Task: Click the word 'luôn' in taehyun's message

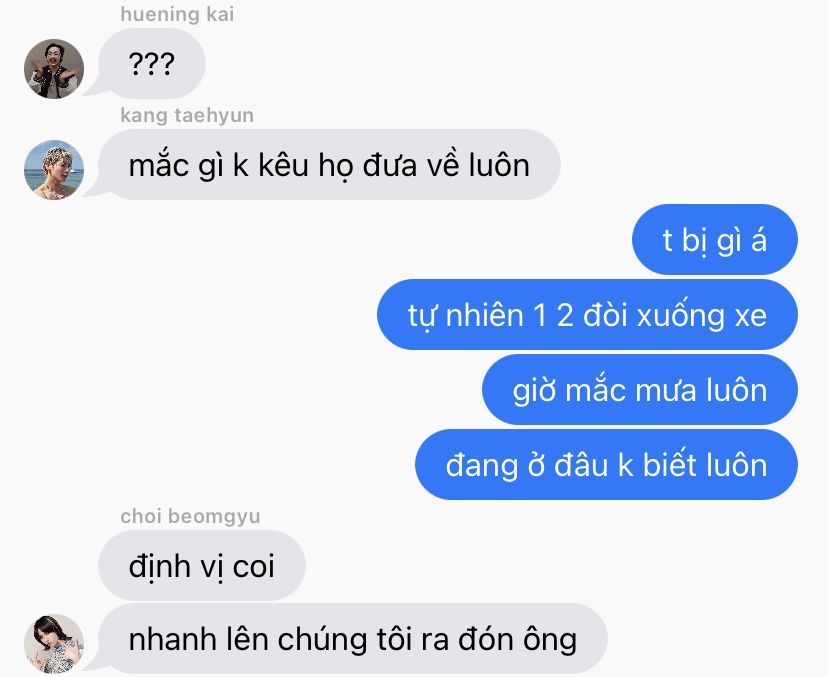Action: click(x=499, y=165)
